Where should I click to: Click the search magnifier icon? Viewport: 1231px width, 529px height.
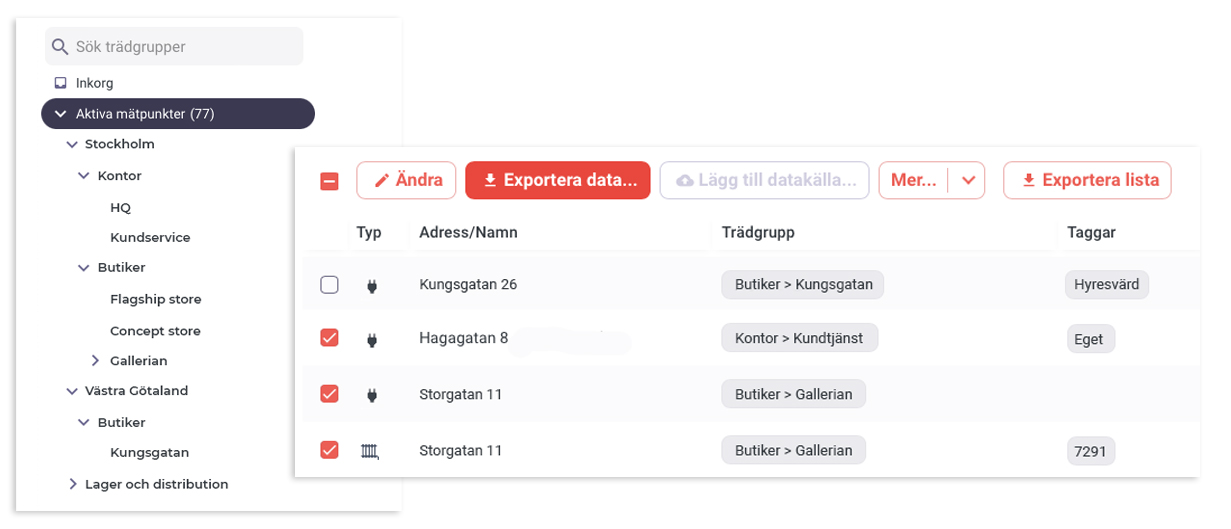coord(60,47)
